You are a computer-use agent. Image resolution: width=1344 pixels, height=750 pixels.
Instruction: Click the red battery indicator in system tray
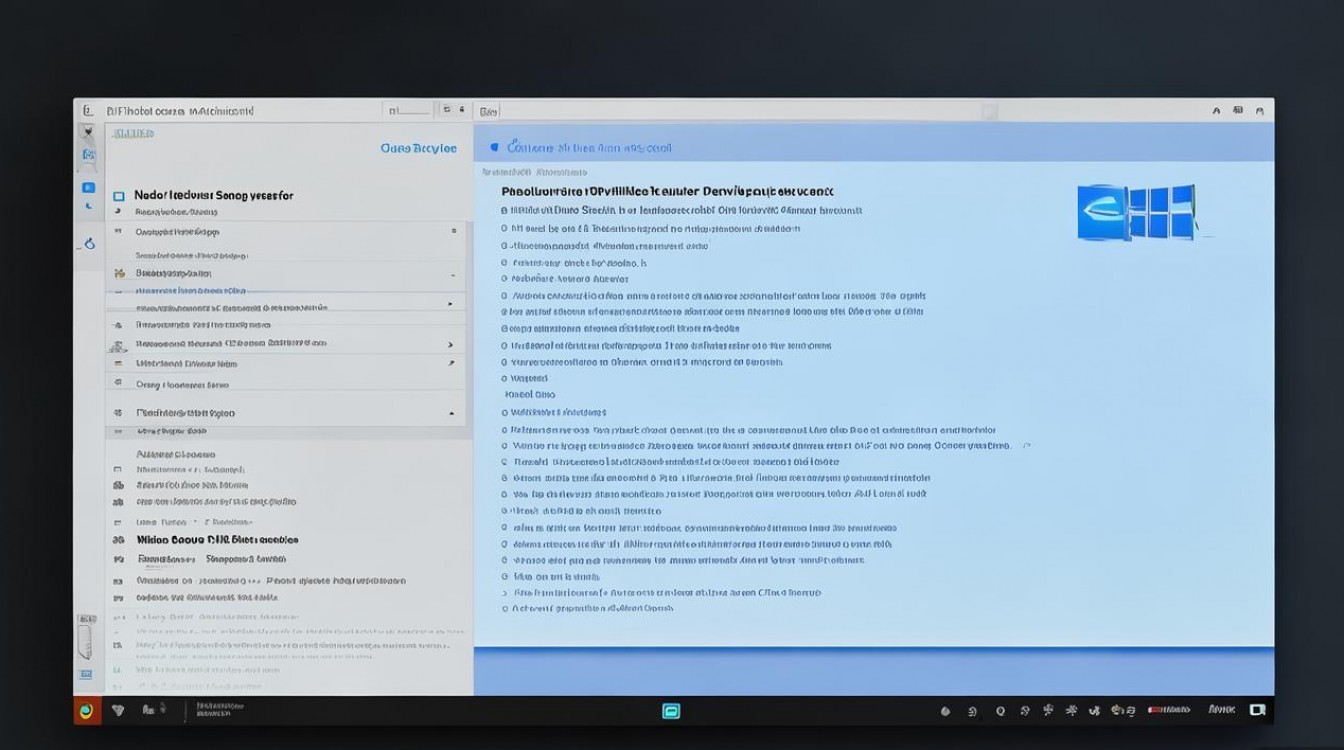click(x=1168, y=710)
